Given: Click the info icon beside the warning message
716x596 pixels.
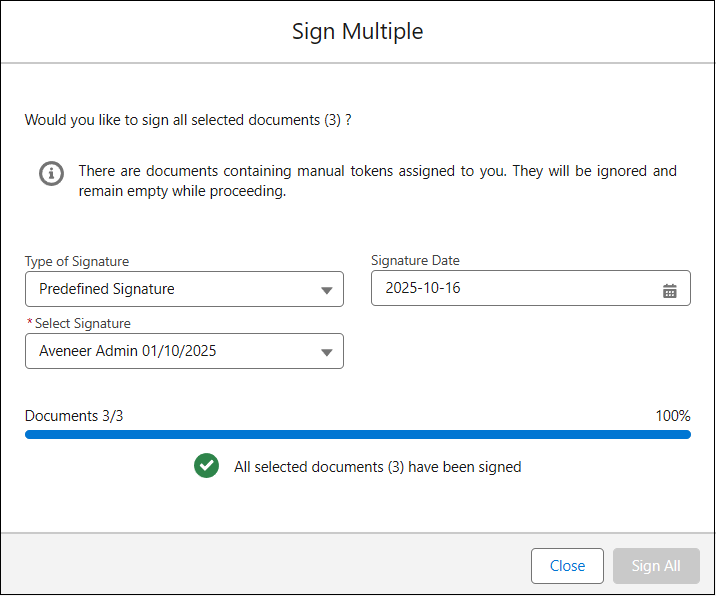Looking at the screenshot, I should [51, 173].
